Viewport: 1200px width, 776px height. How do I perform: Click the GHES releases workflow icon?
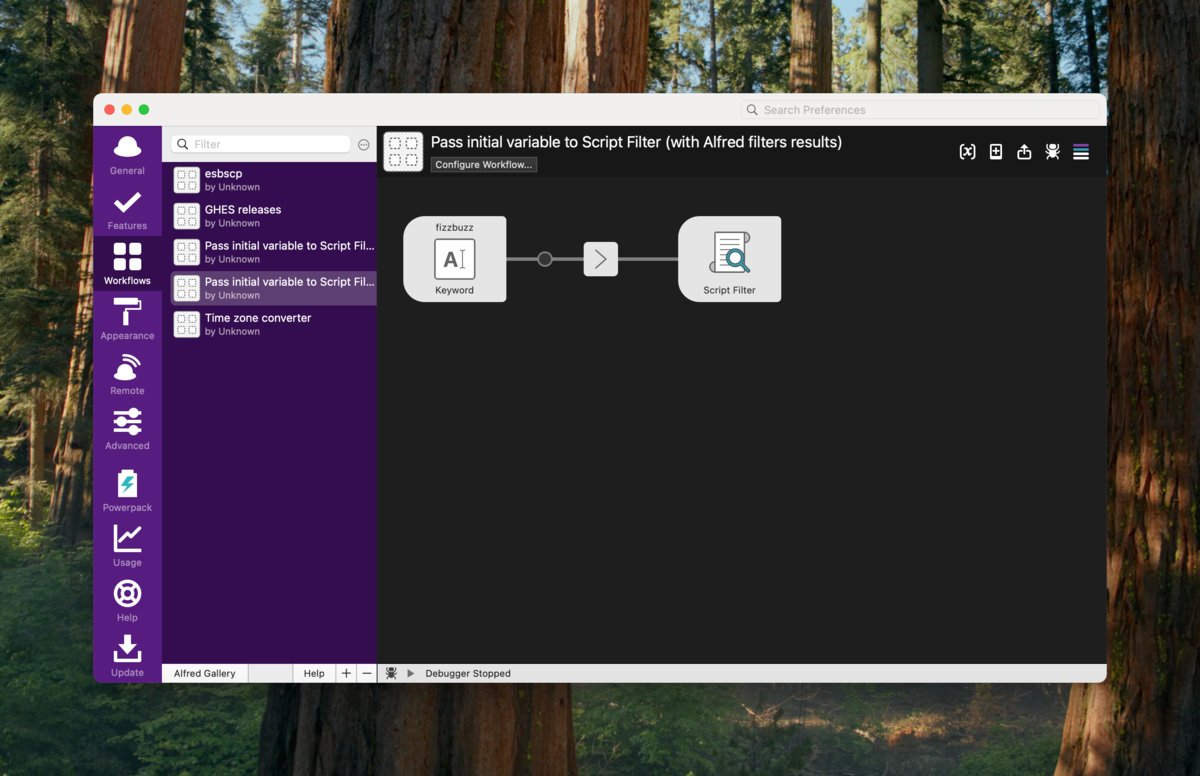point(187,216)
